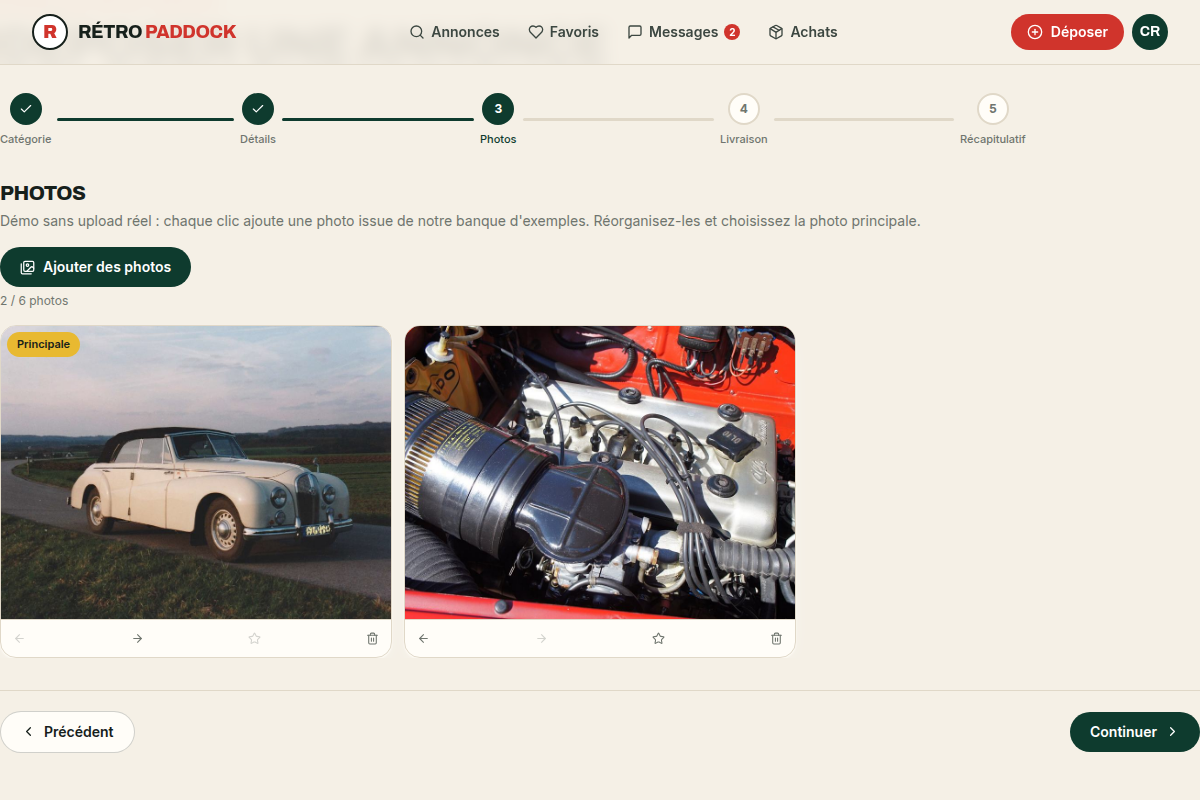Click the unread Messages badge showing 2

(x=732, y=32)
